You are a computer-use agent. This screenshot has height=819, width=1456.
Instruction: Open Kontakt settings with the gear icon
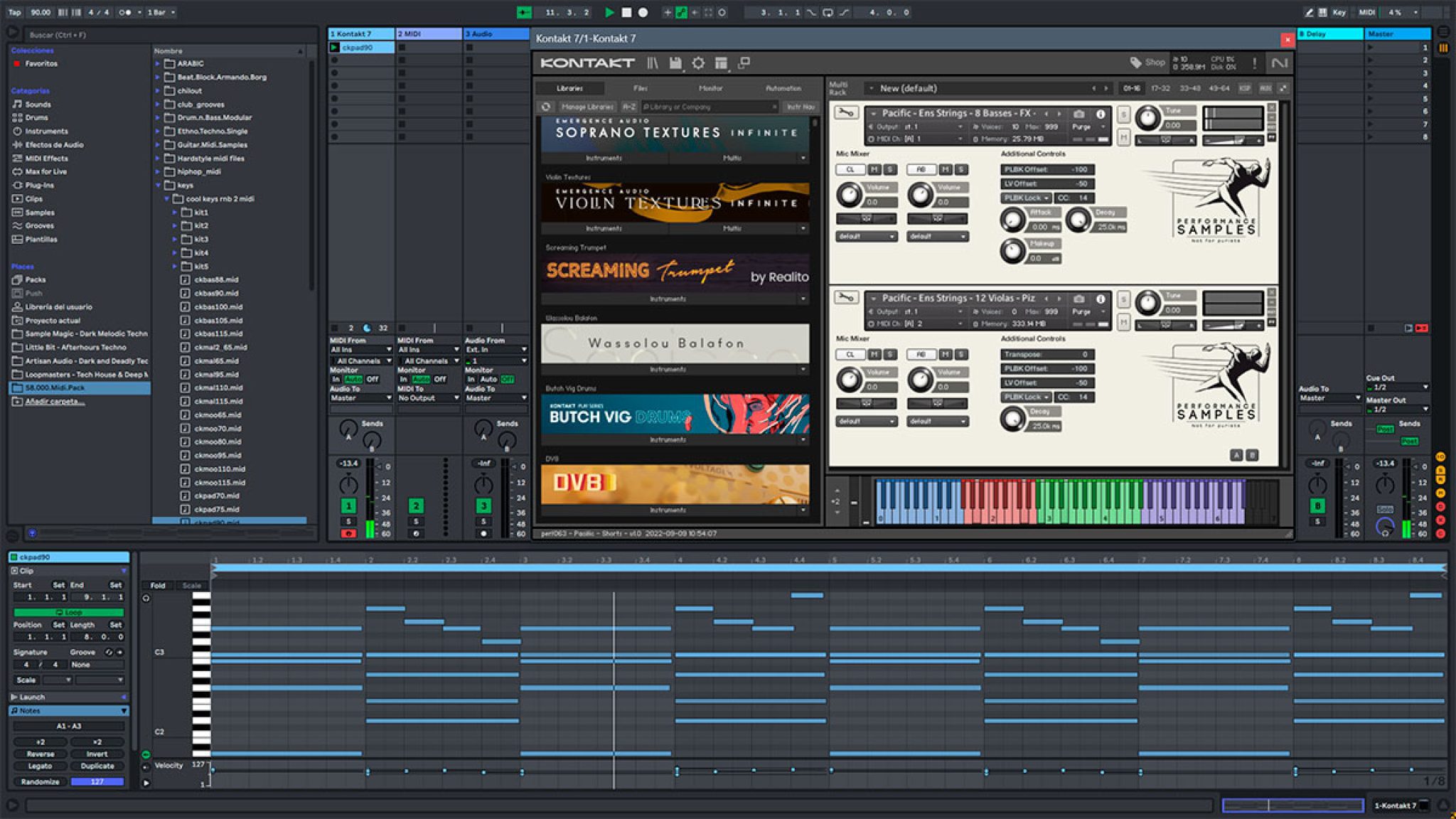pos(699,63)
